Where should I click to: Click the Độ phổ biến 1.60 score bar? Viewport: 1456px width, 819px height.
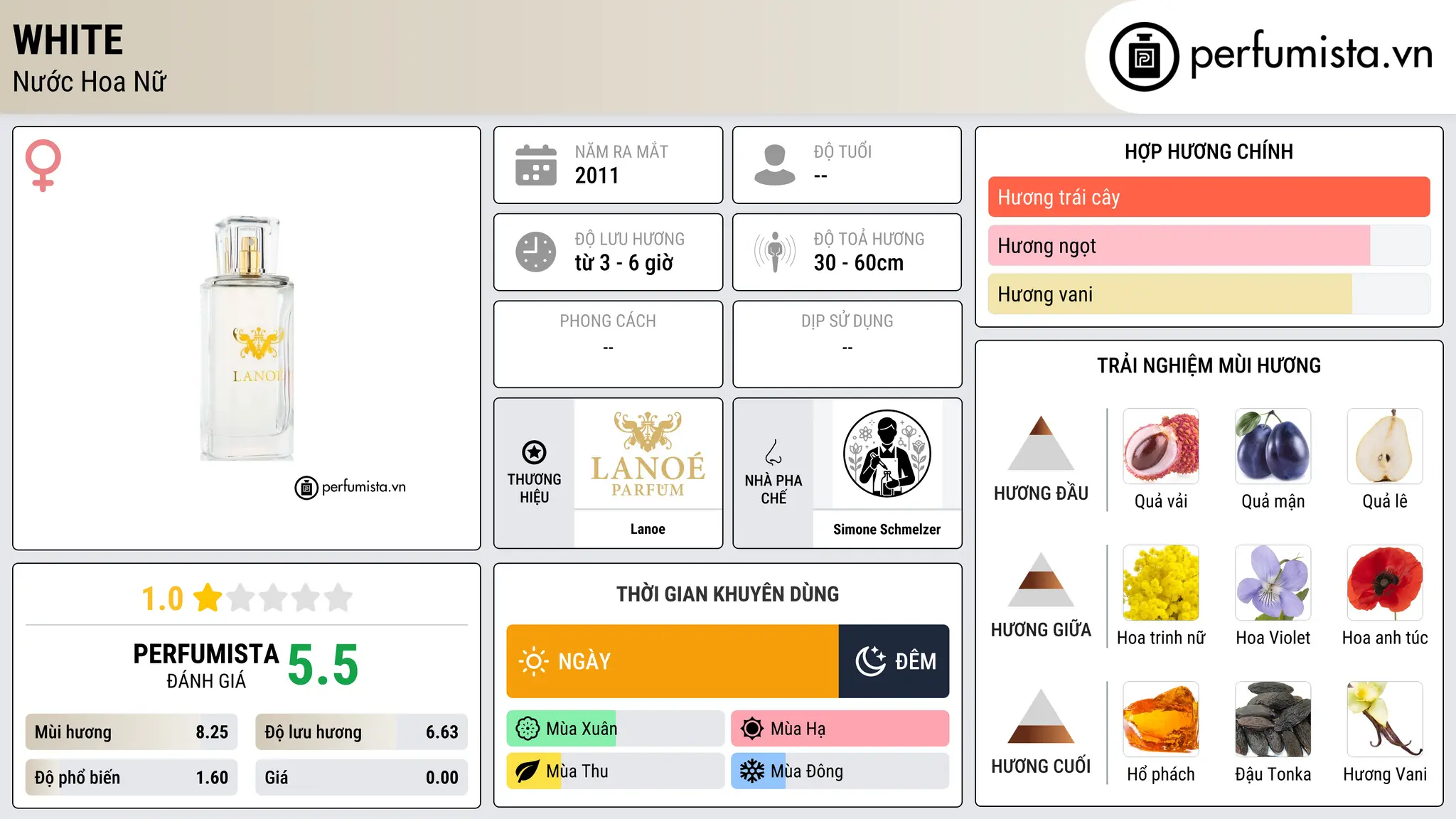[x=132, y=777]
